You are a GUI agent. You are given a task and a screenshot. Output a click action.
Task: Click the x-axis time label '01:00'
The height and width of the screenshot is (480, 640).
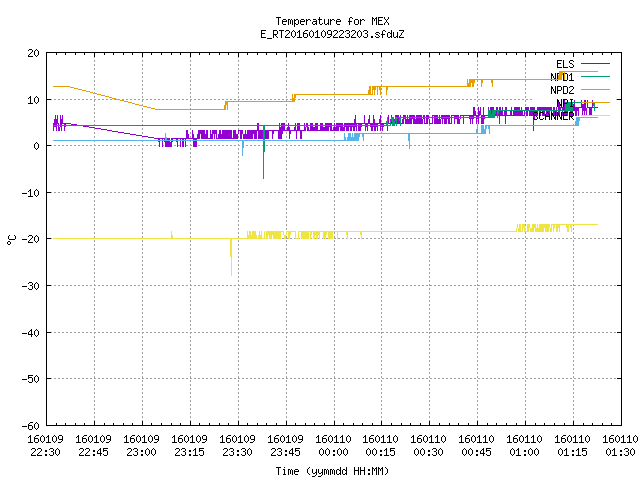(524, 453)
